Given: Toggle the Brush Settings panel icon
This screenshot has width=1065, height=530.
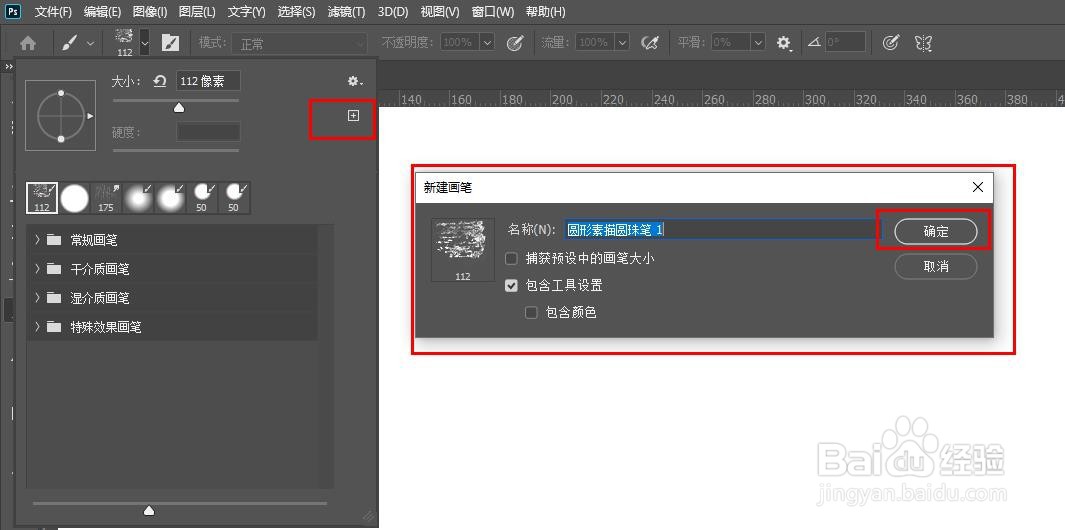Looking at the screenshot, I should (x=170, y=43).
